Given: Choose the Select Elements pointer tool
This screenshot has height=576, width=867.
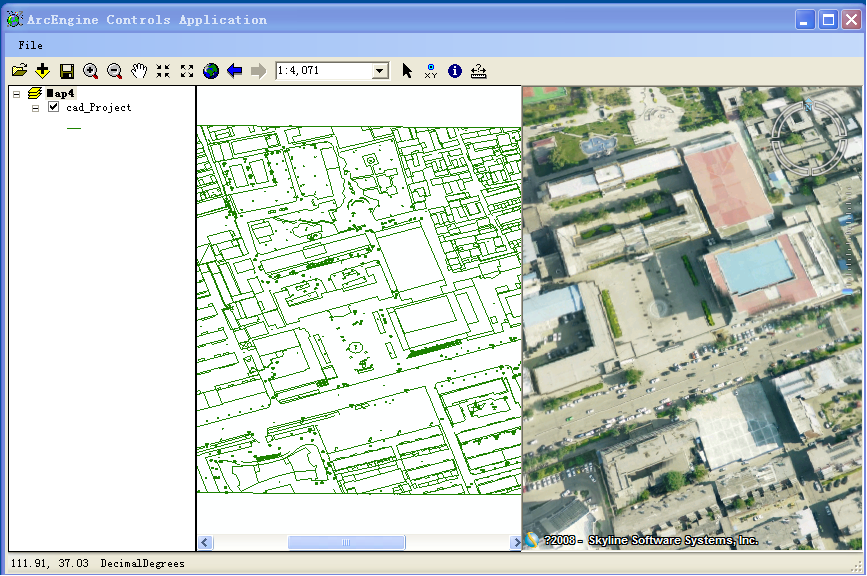Looking at the screenshot, I should click(x=407, y=71).
